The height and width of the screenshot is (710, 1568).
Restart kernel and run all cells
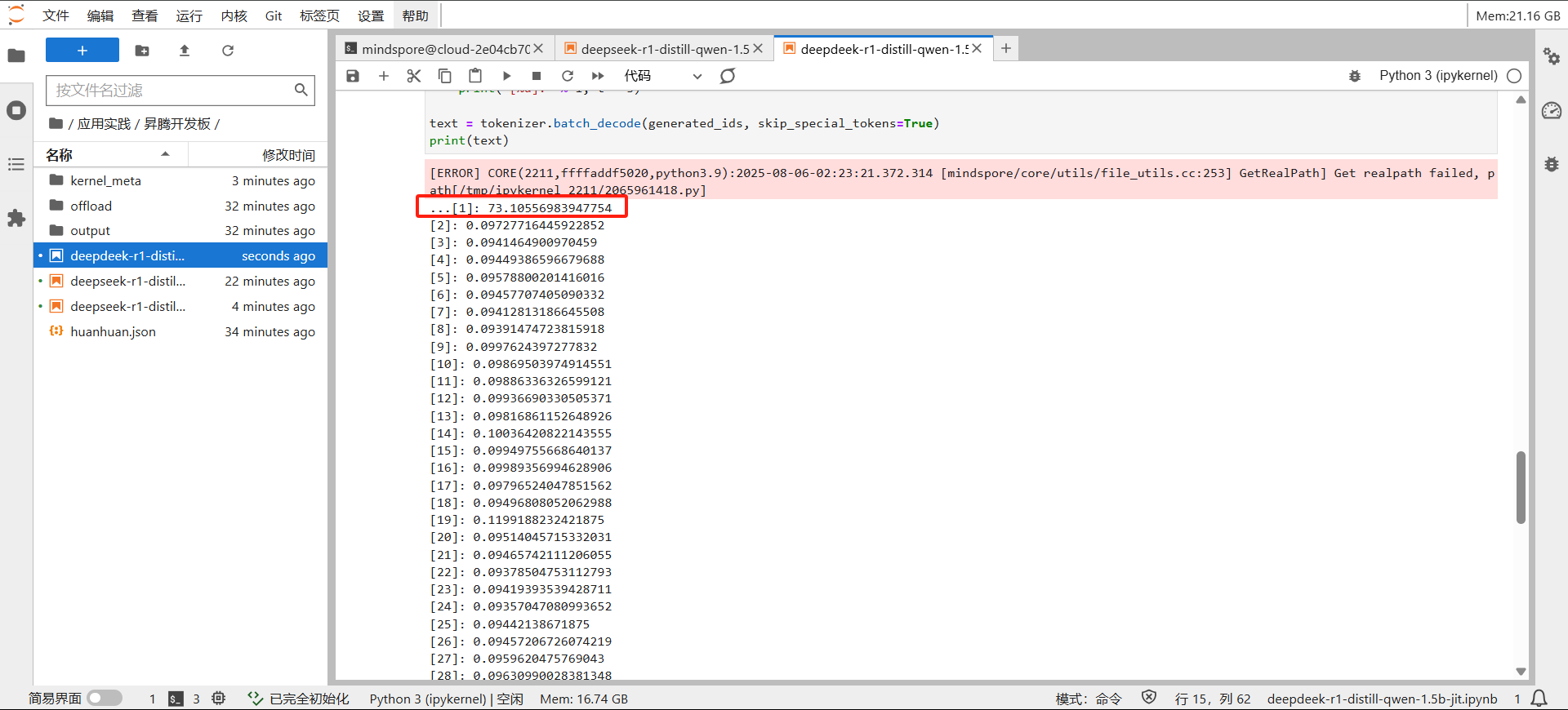598,76
